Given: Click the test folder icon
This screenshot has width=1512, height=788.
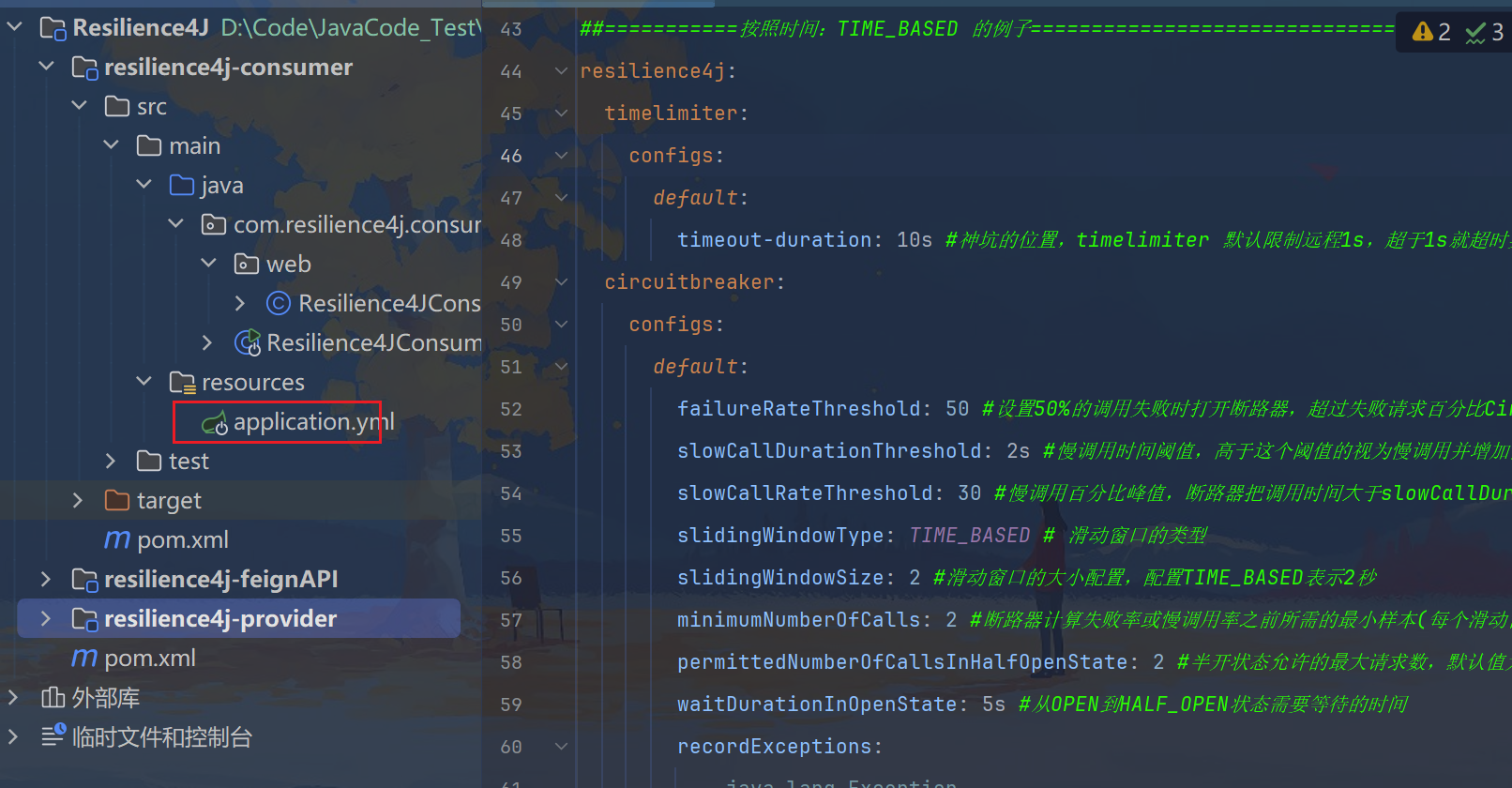Looking at the screenshot, I should tap(149, 461).
